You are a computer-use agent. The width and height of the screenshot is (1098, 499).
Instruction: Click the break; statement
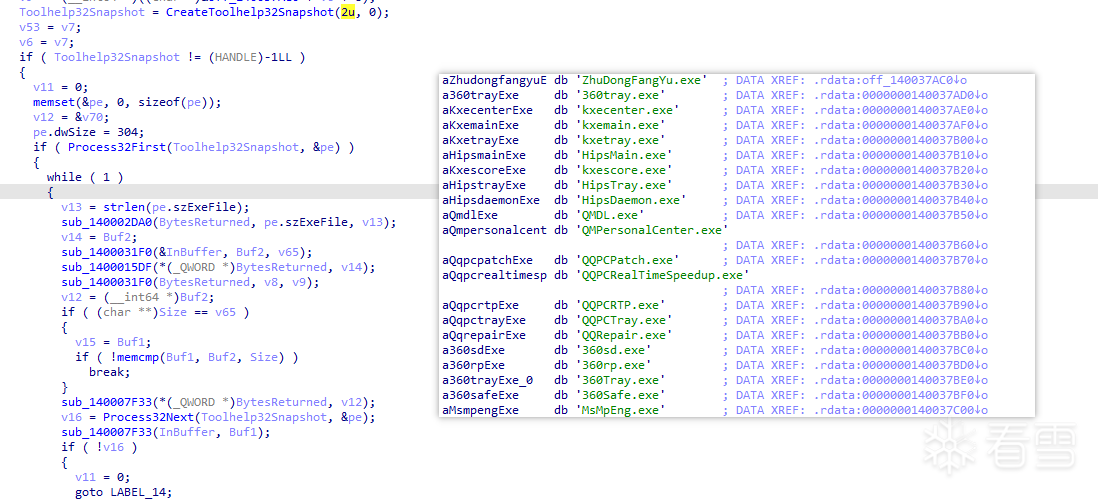[x=109, y=372]
